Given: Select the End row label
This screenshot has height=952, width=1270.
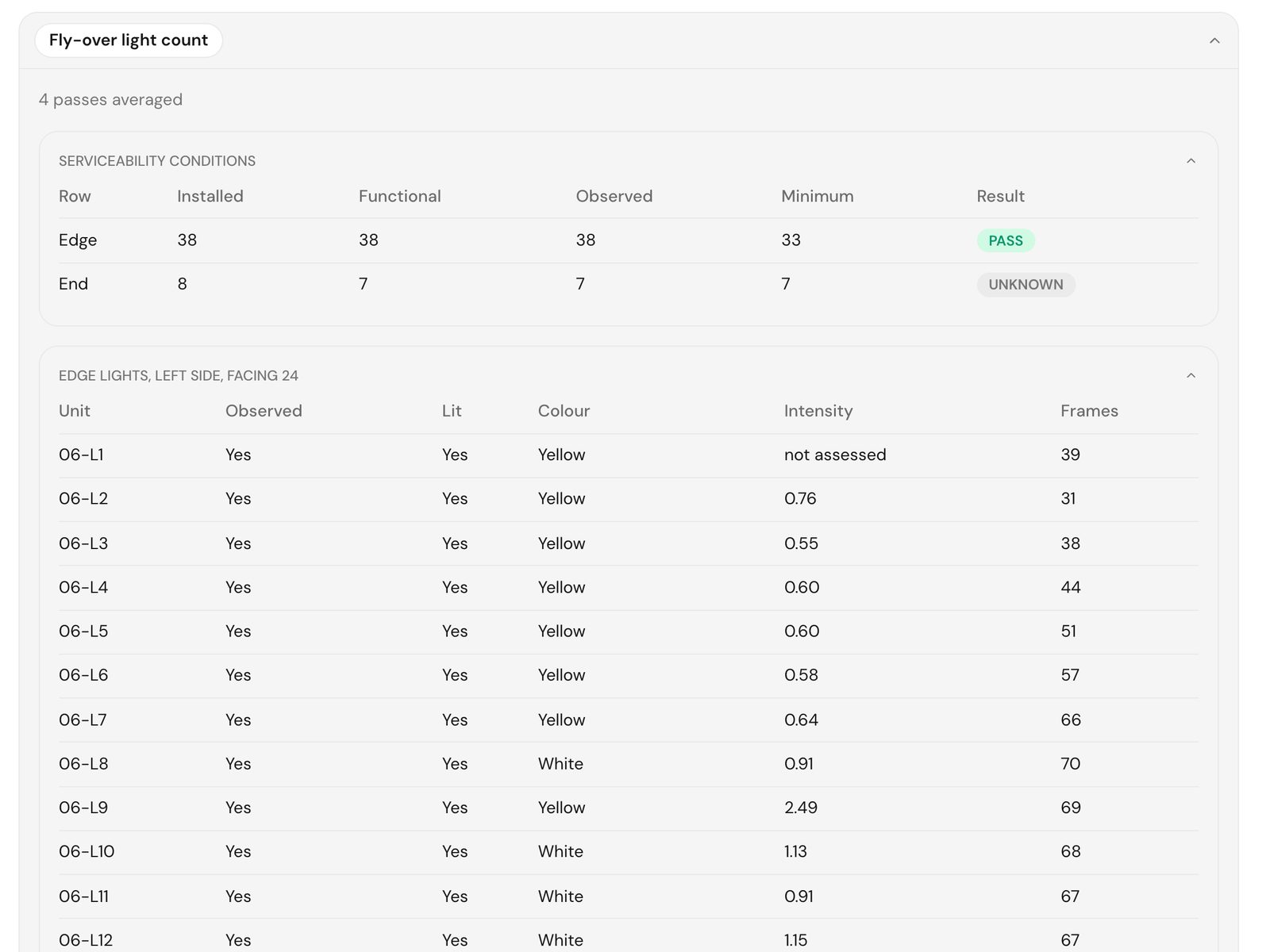Looking at the screenshot, I should pyautogui.click(x=73, y=284).
